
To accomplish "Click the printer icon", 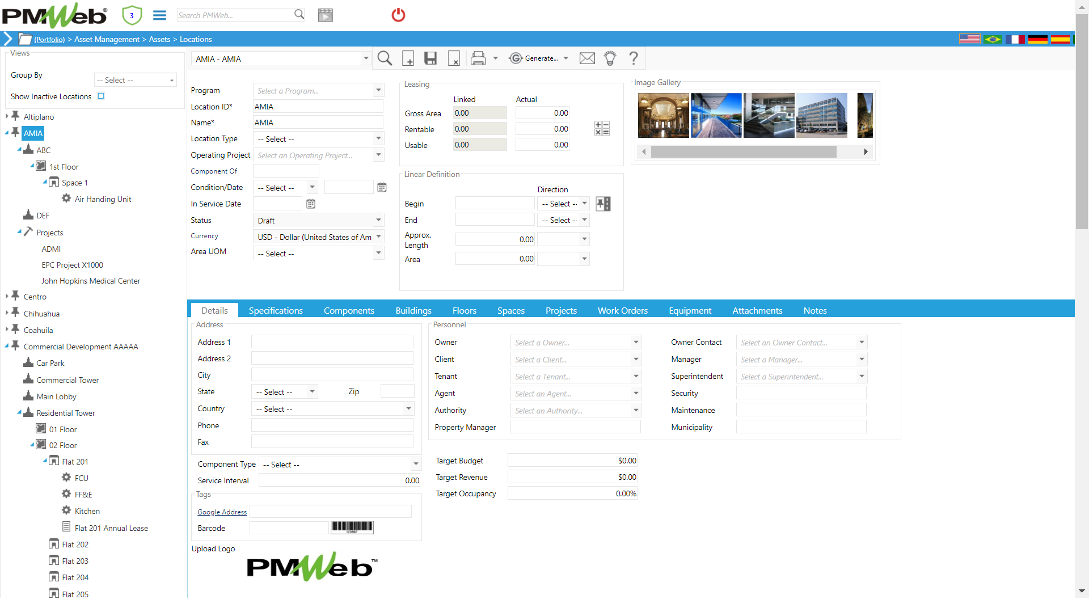I will coord(478,58).
